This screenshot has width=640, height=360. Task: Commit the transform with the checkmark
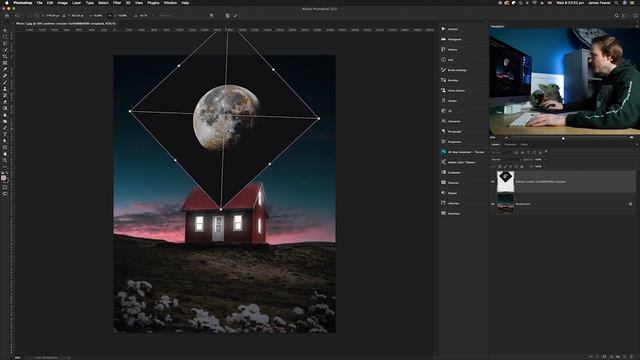(236, 16)
